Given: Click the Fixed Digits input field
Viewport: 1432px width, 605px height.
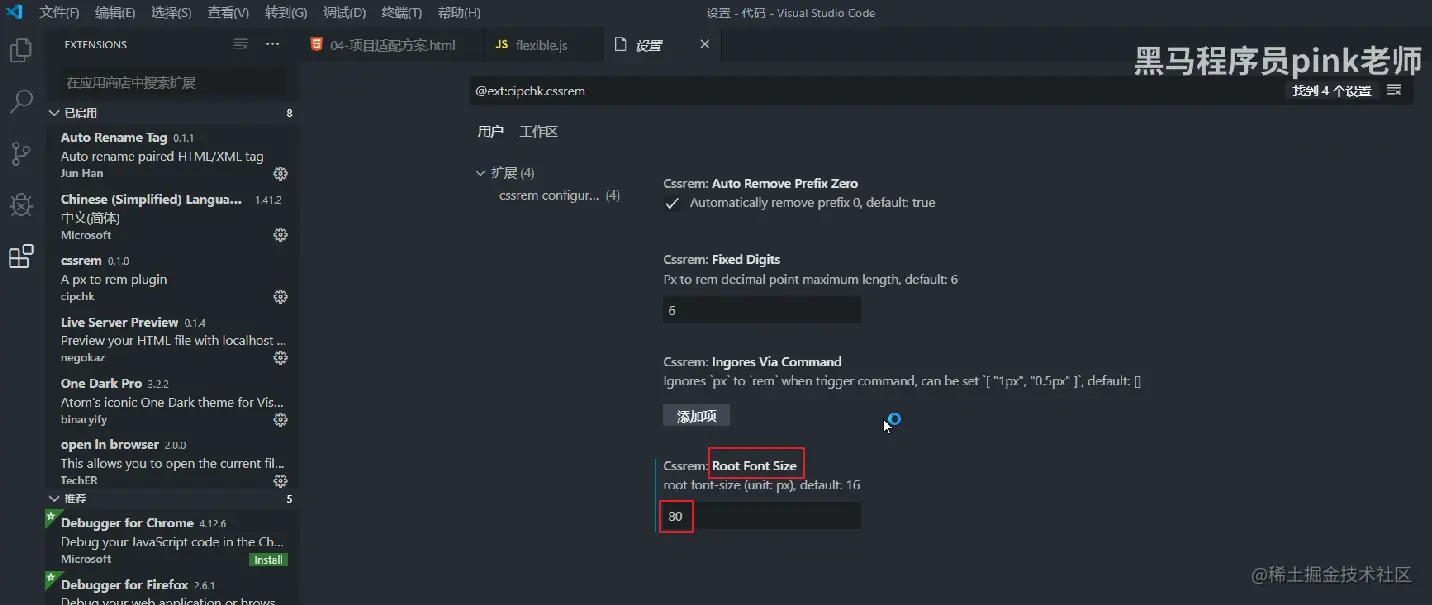Looking at the screenshot, I should tap(761, 310).
